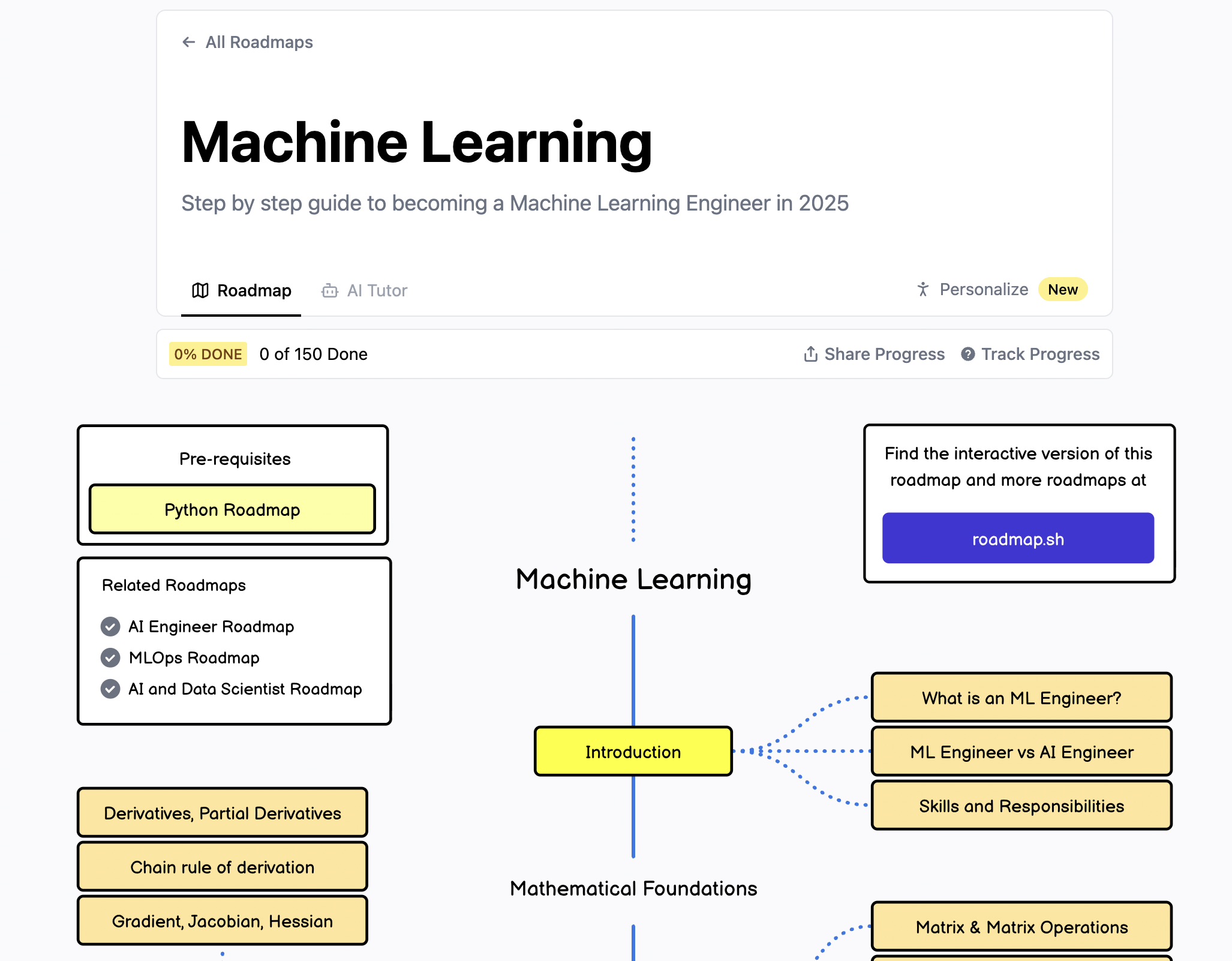The height and width of the screenshot is (961, 1232).
Task: Click the Machine Learning roadmap diagram title
Action: tap(633, 579)
